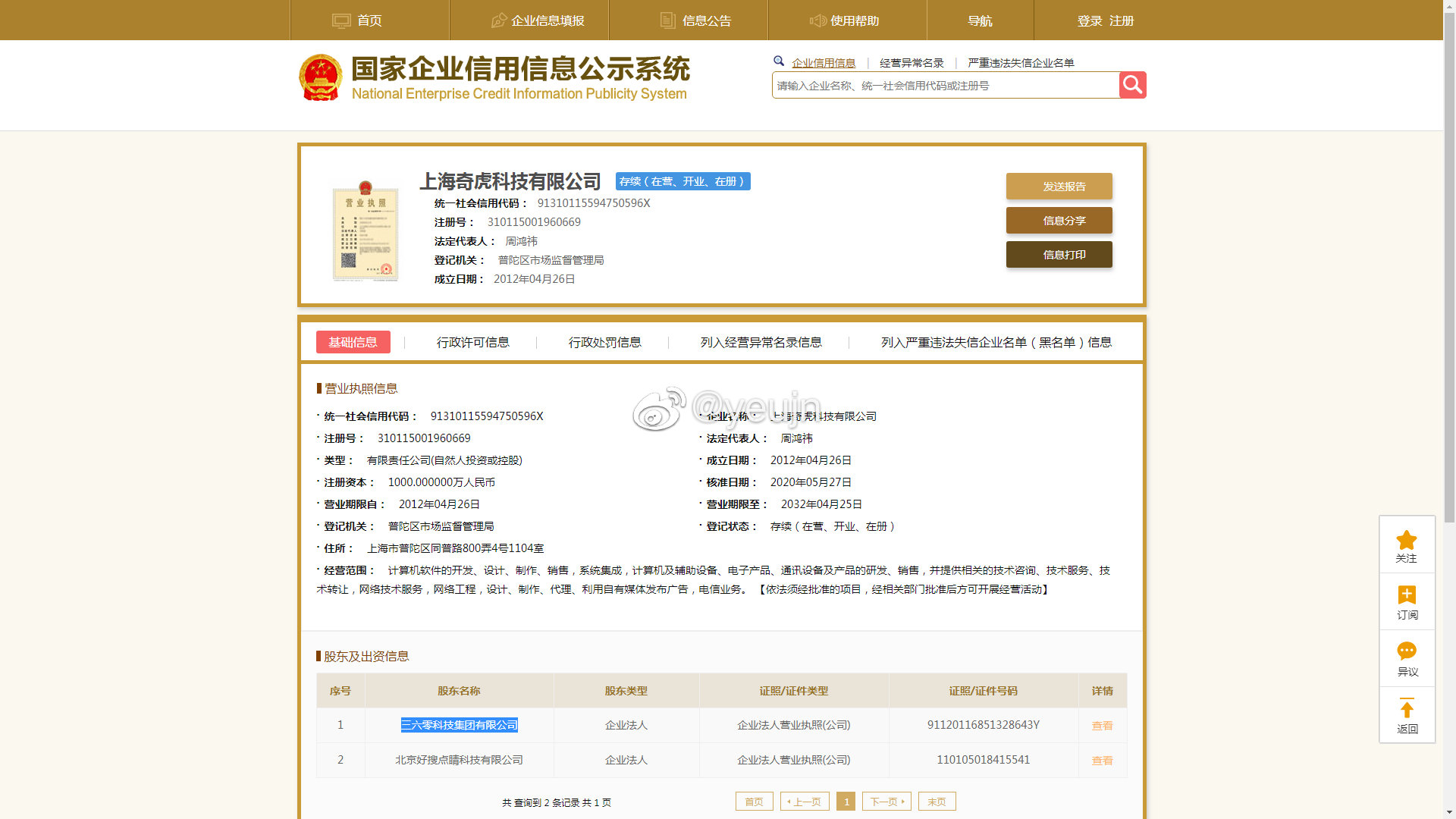Click certificate number 110105018415541
Screen dimensions: 1456x819
pyautogui.click(x=984, y=760)
